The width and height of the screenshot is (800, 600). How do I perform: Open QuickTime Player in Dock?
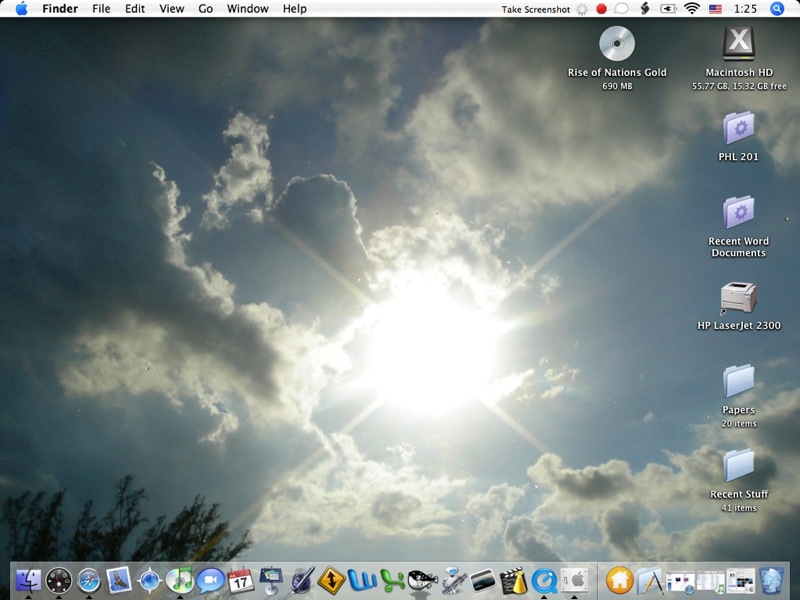(544, 580)
